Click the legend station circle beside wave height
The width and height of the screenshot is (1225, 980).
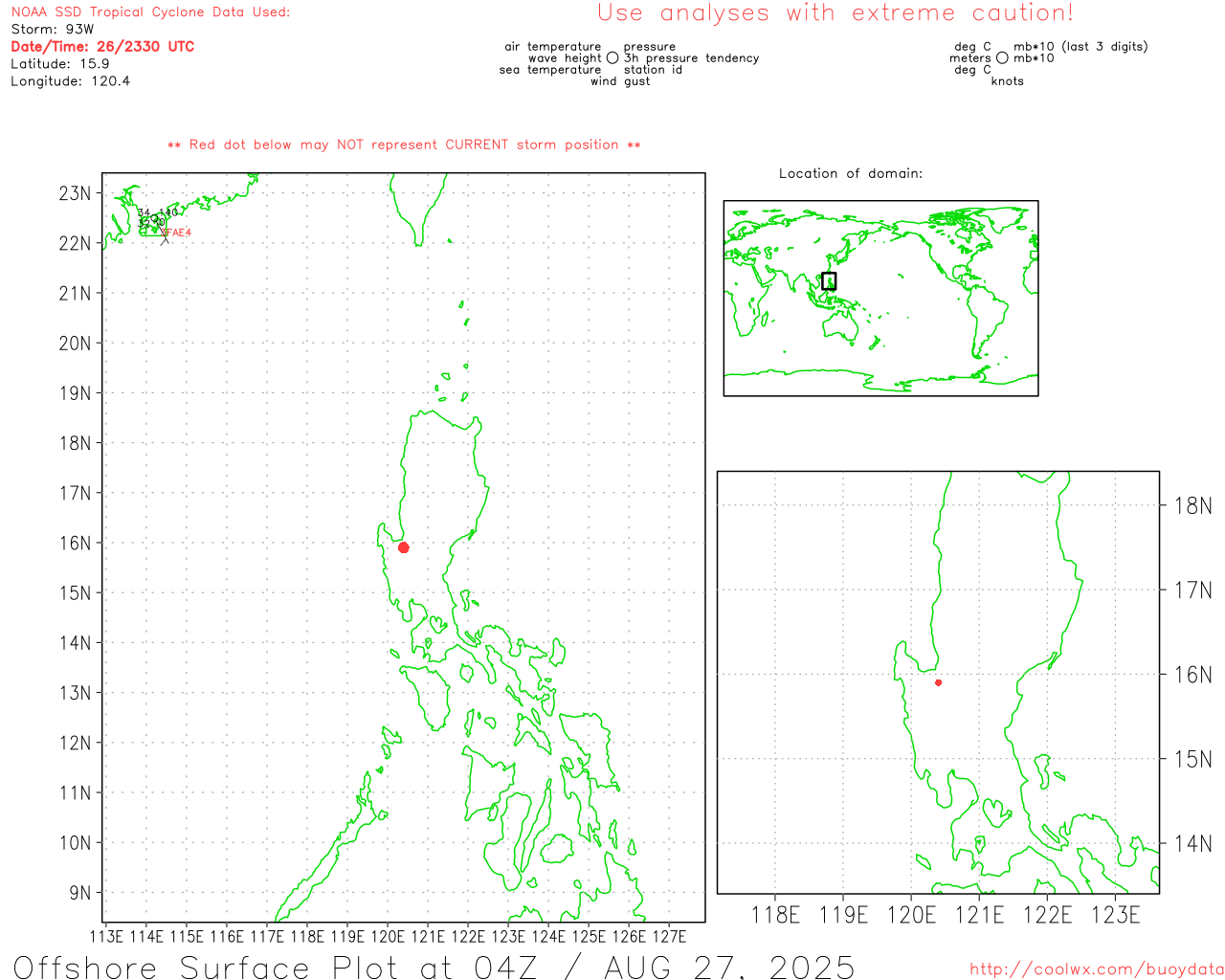coord(612,58)
